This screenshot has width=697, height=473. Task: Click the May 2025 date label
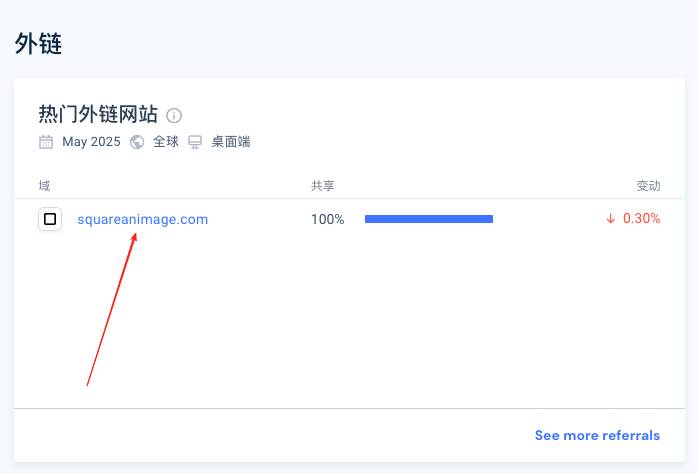[92, 142]
